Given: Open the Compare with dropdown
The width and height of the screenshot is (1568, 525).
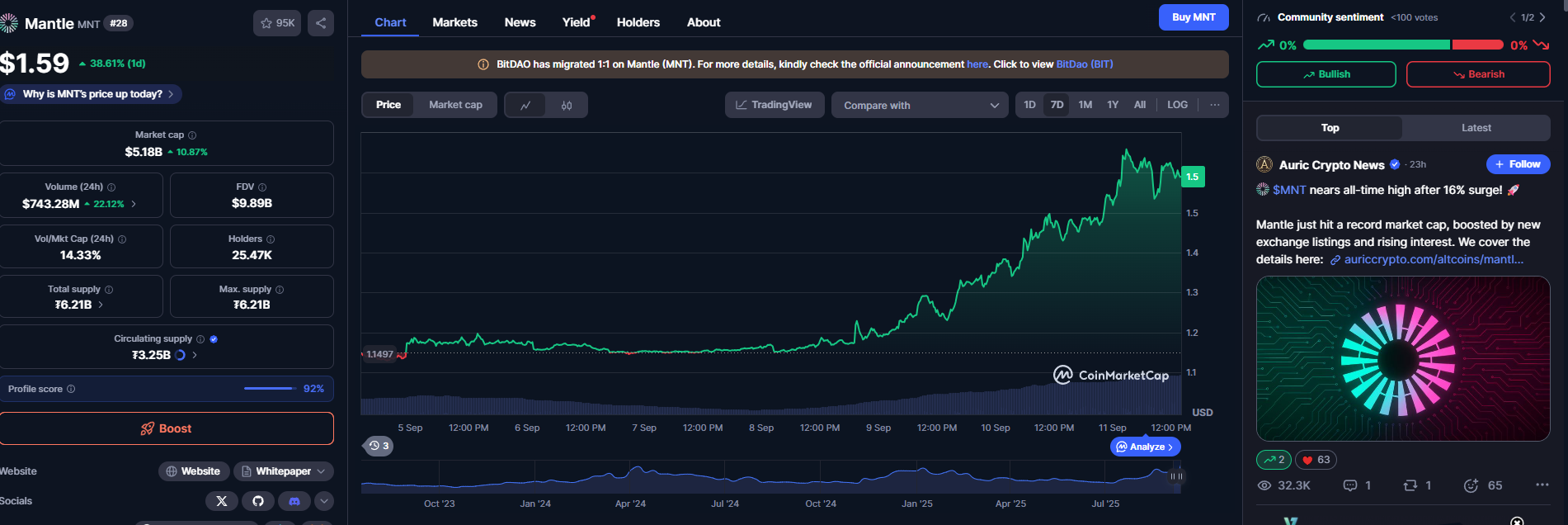Looking at the screenshot, I should coord(920,105).
